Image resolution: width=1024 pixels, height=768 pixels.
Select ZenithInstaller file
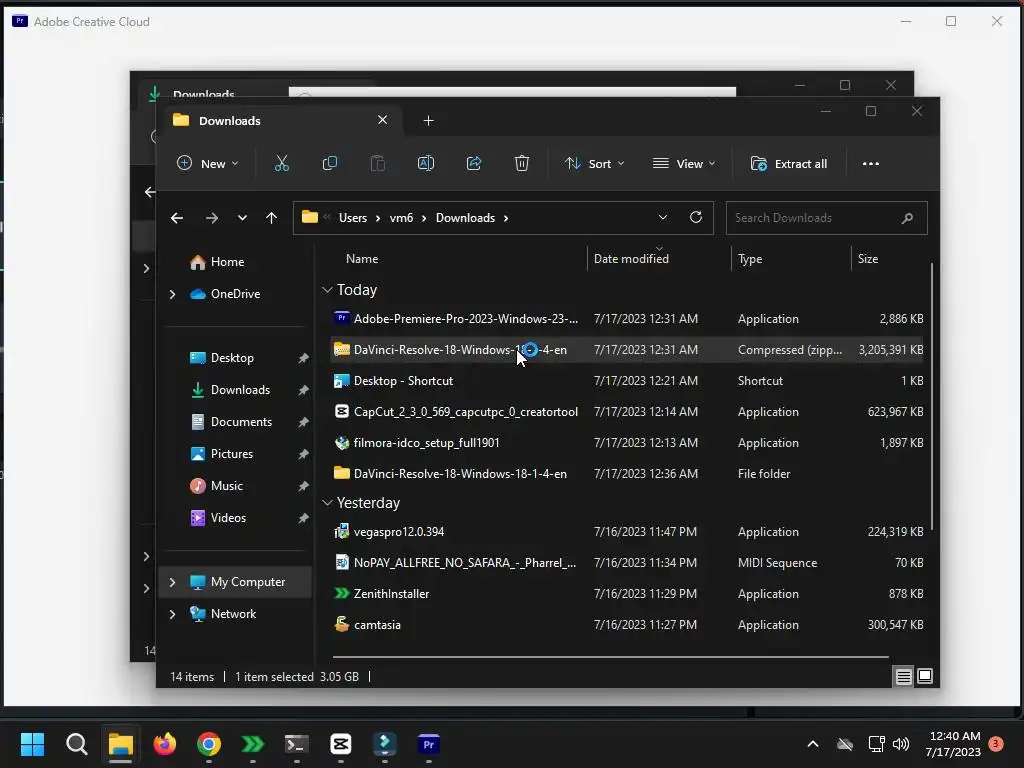(627, 594)
